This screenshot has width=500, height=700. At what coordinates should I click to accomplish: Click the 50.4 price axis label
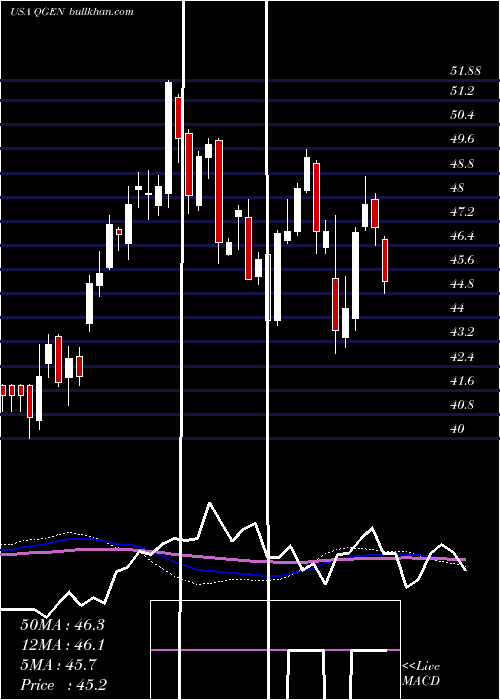click(x=462, y=115)
